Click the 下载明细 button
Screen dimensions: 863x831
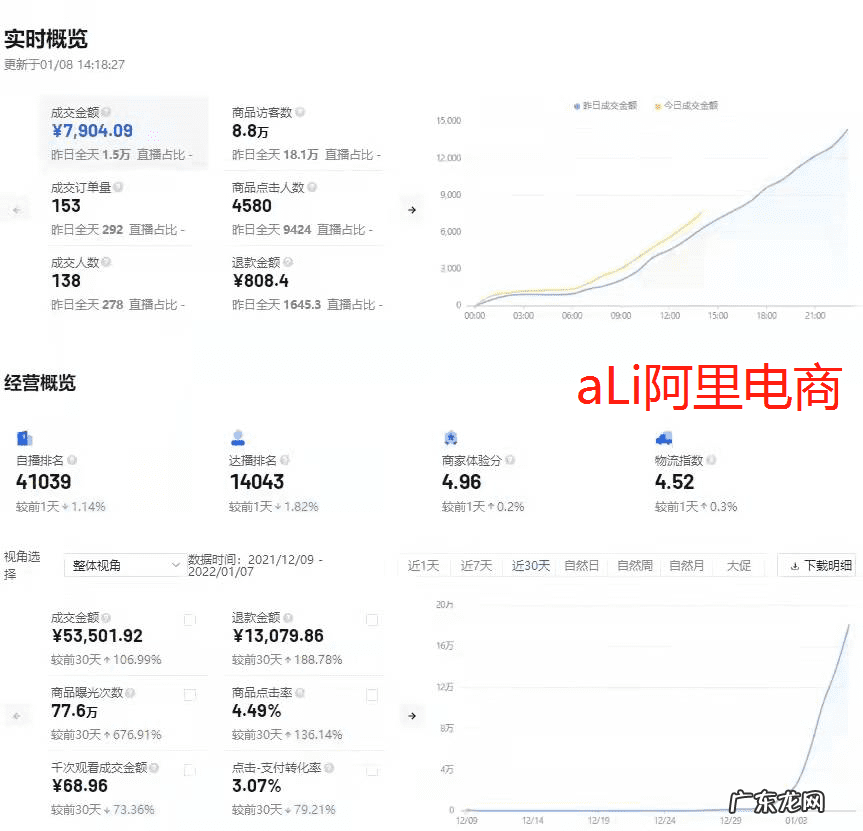818,566
